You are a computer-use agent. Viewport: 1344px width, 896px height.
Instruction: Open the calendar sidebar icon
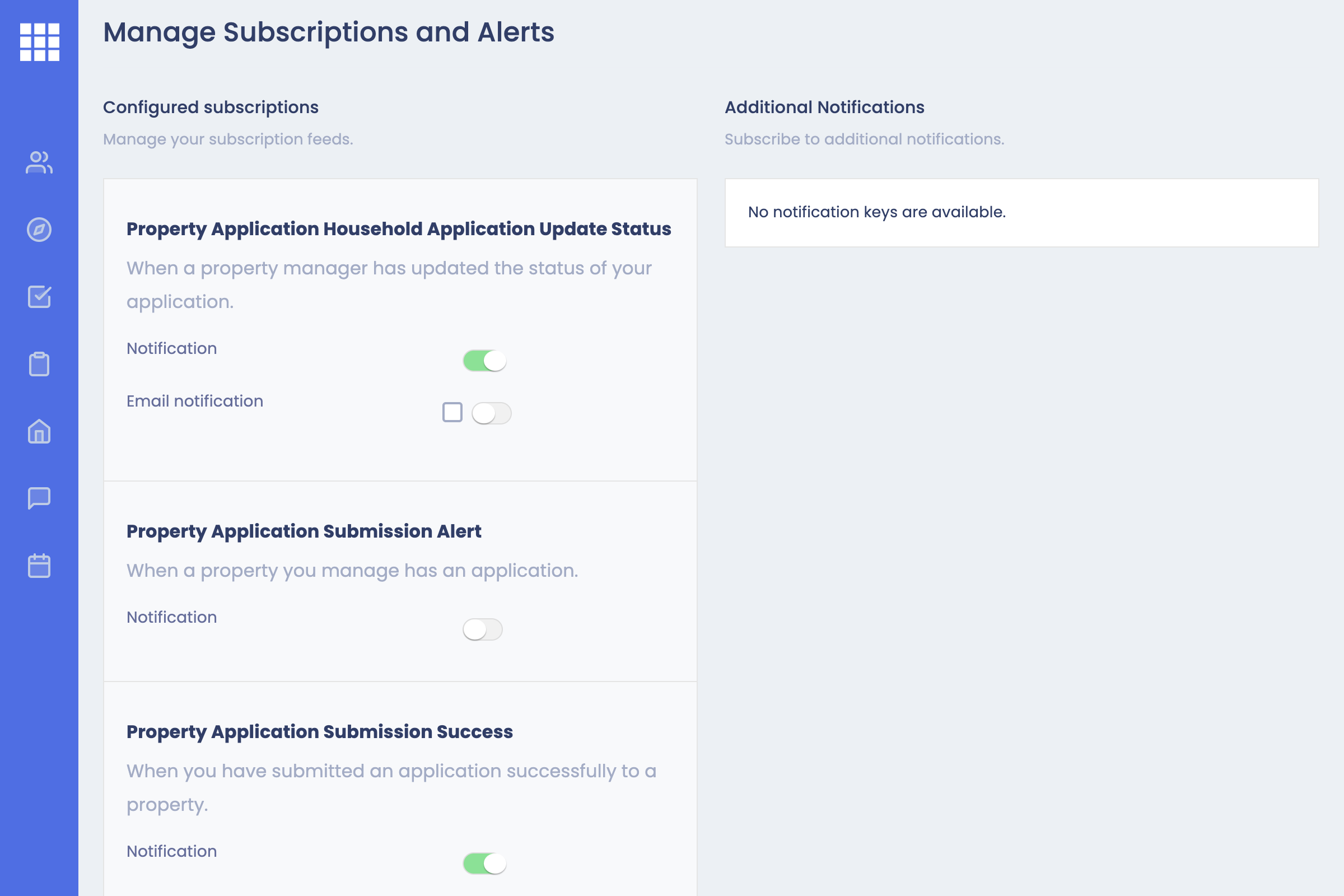click(x=39, y=566)
